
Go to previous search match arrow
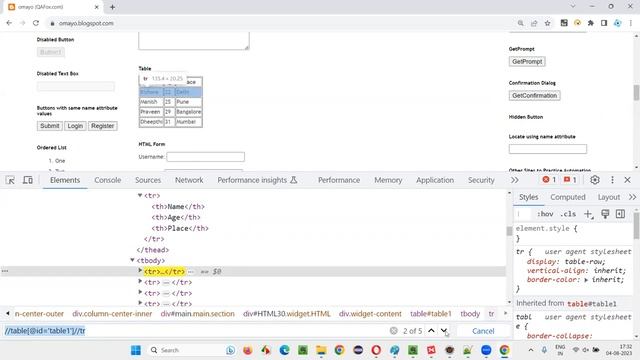coord(431,331)
